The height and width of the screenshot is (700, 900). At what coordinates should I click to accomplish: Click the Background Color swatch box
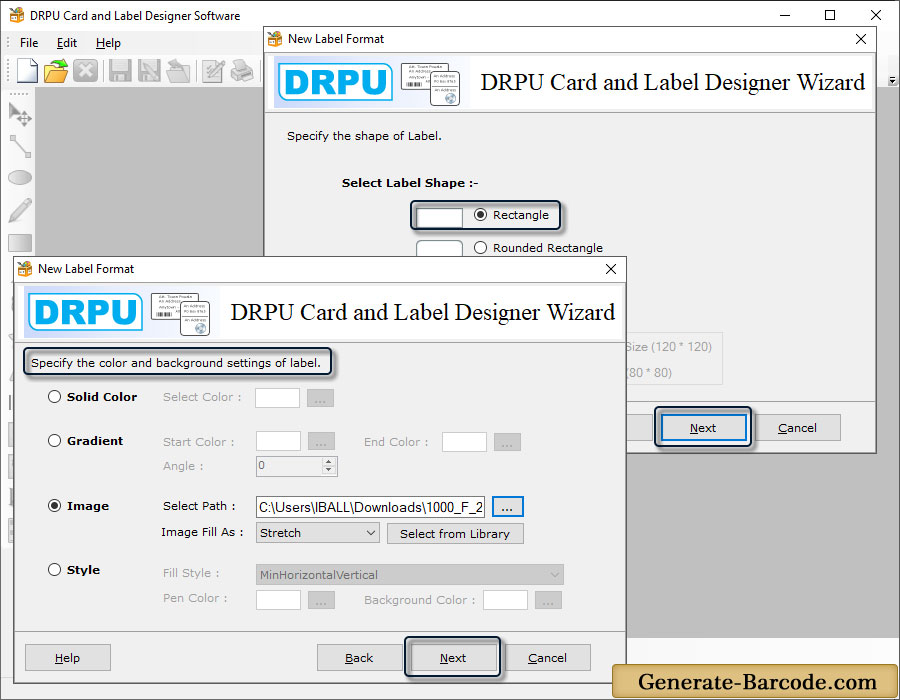click(505, 600)
